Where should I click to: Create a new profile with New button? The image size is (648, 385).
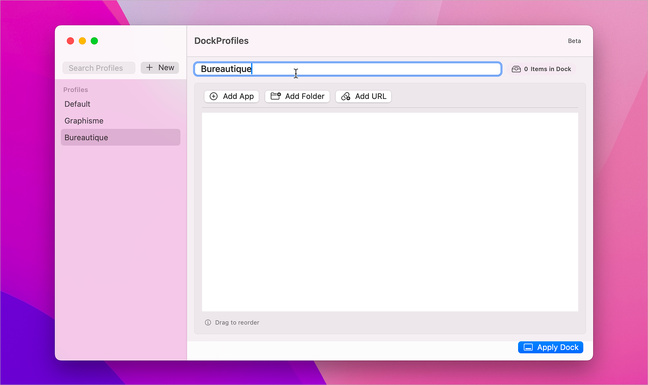click(160, 68)
